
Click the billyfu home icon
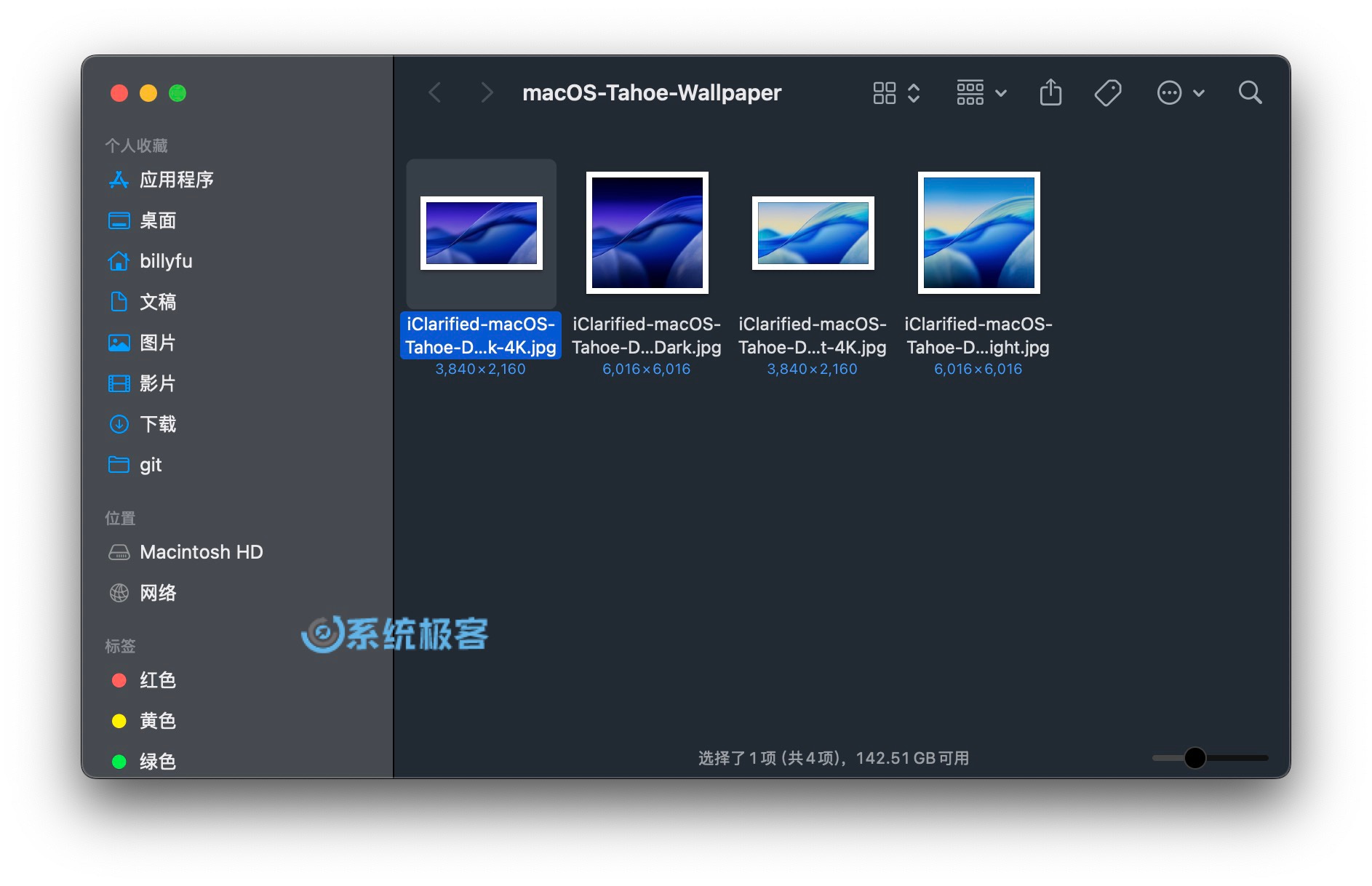pyautogui.click(x=119, y=261)
